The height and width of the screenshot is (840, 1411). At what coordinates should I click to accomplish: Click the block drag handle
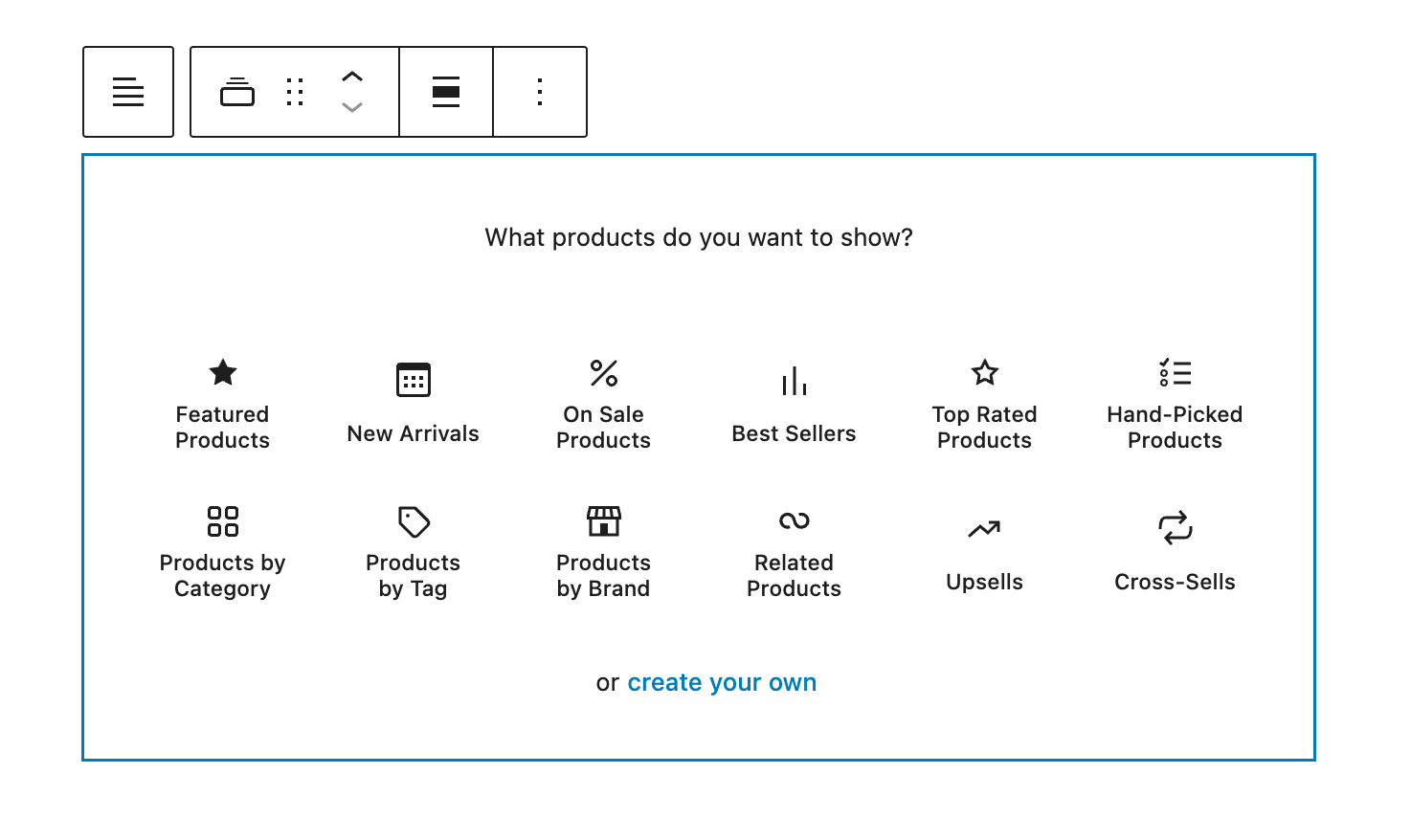pos(294,91)
